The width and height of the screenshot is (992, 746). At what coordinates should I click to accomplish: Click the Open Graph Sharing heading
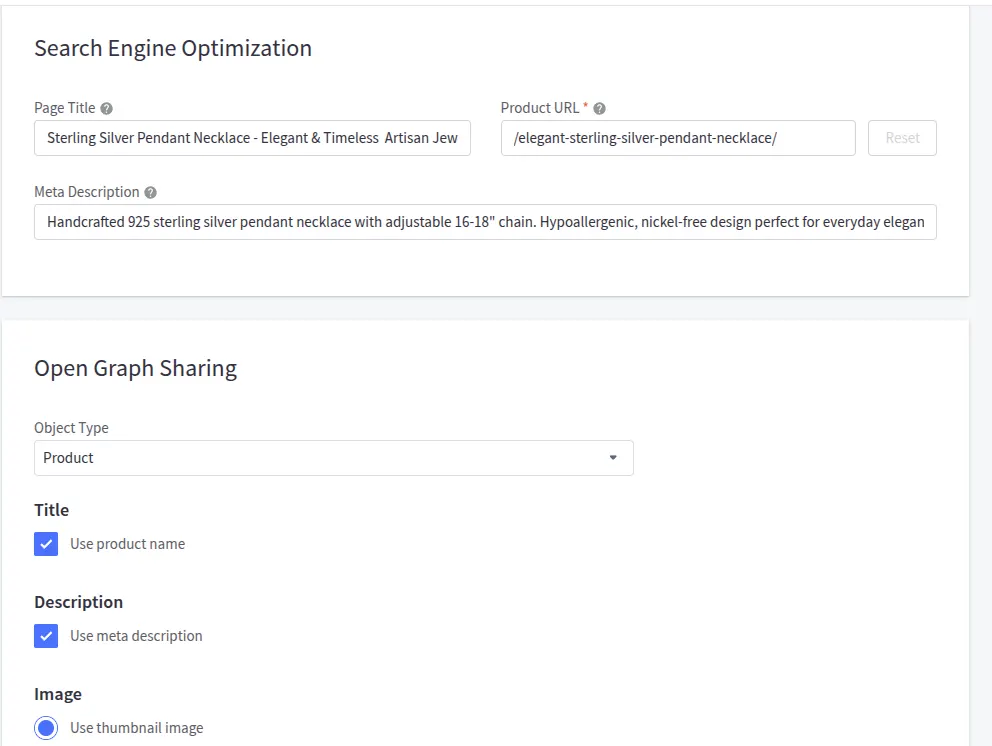pos(135,368)
